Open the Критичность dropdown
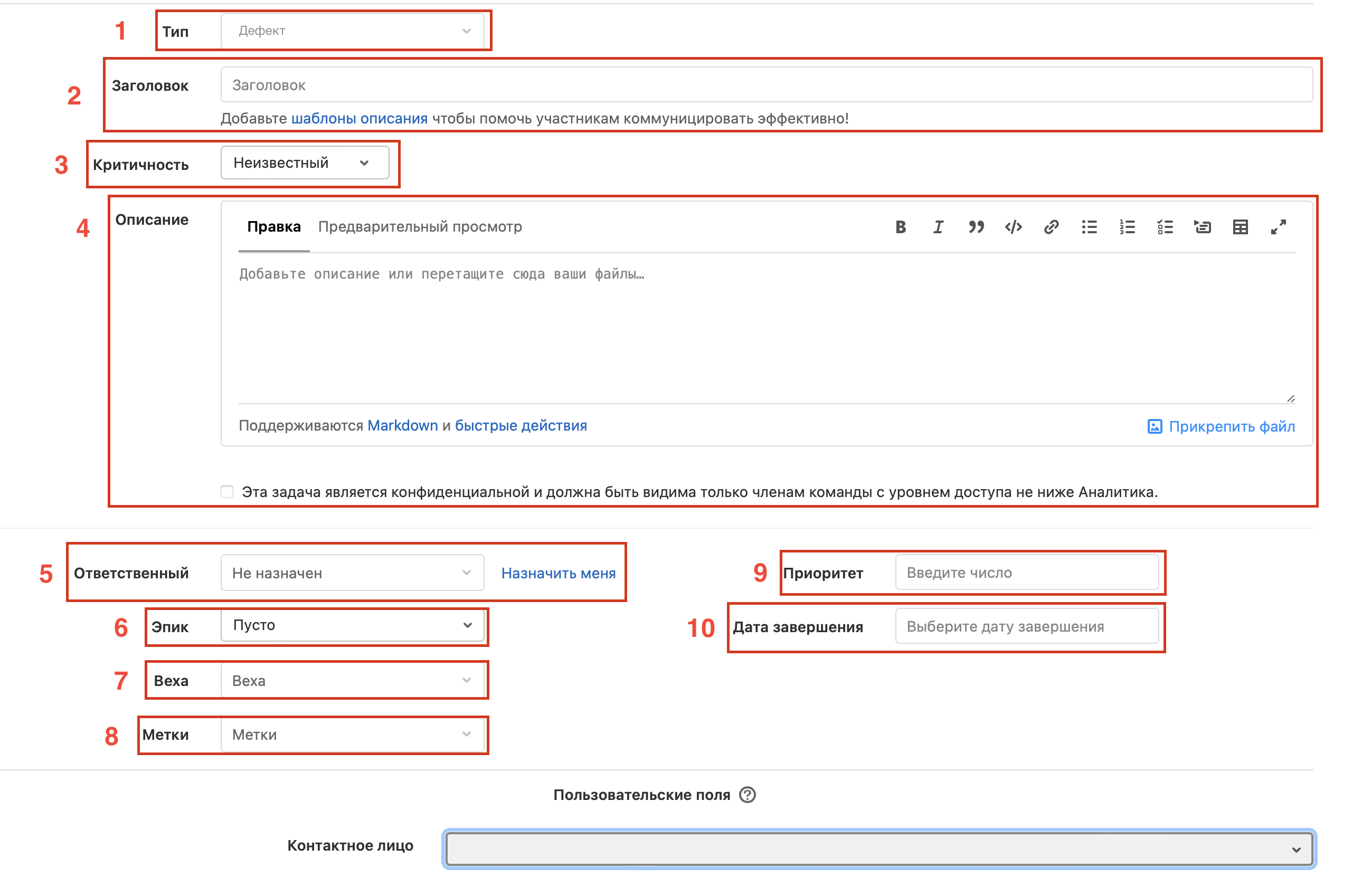Image resolution: width=1362 pixels, height=896 pixels. pos(305,163)
